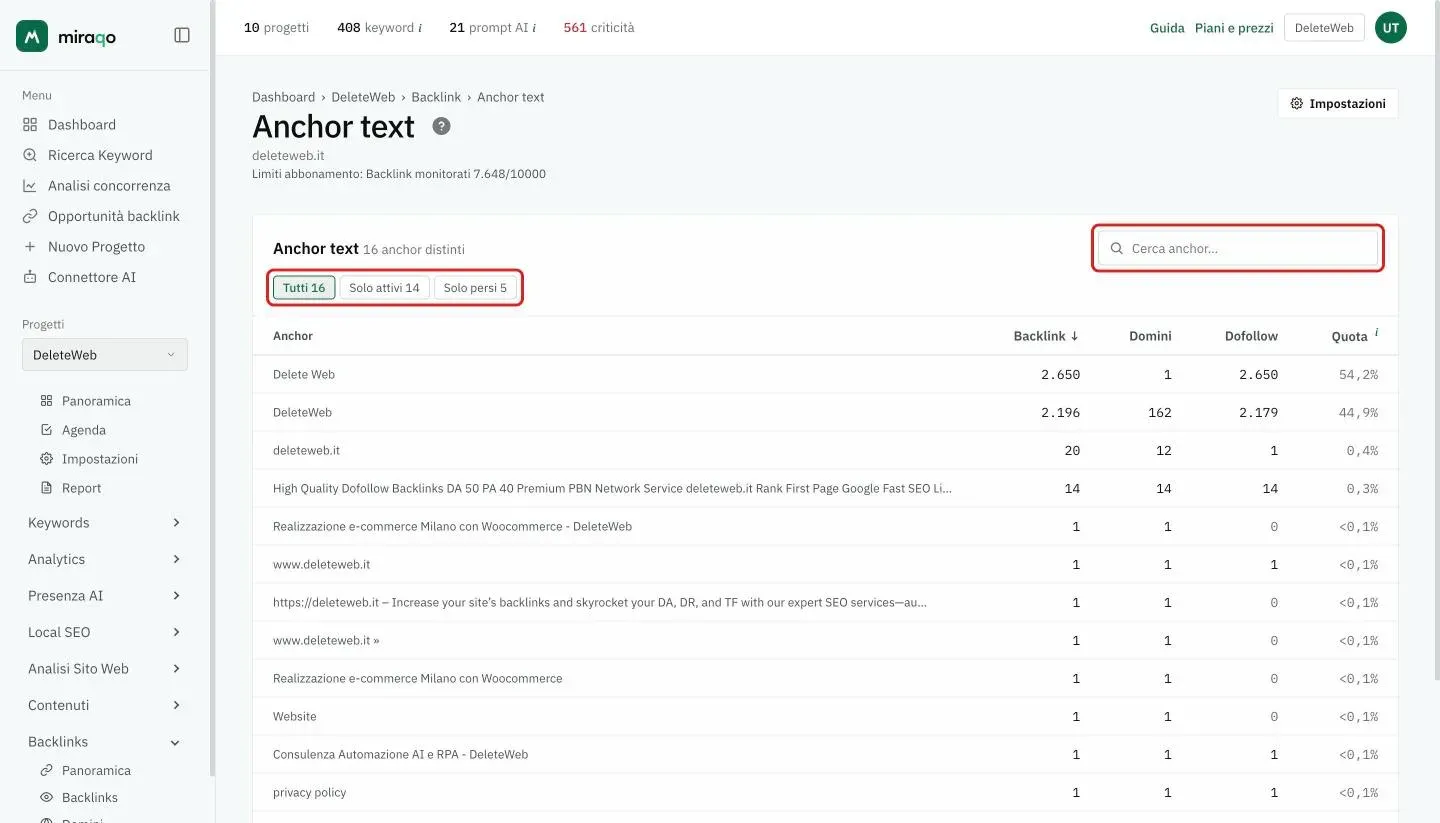
Task: Click the eye icon beside Backlinks
Action: (x=46, y=797)
